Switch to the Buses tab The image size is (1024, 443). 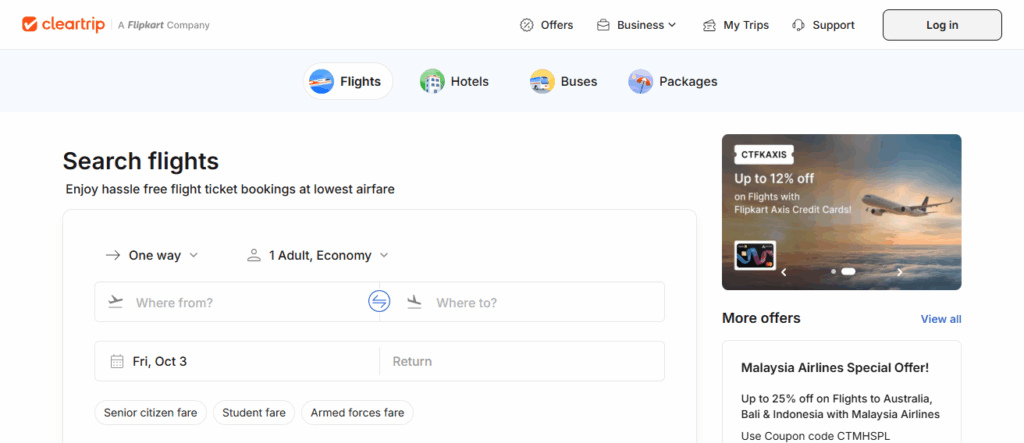[x=563, y=81]
